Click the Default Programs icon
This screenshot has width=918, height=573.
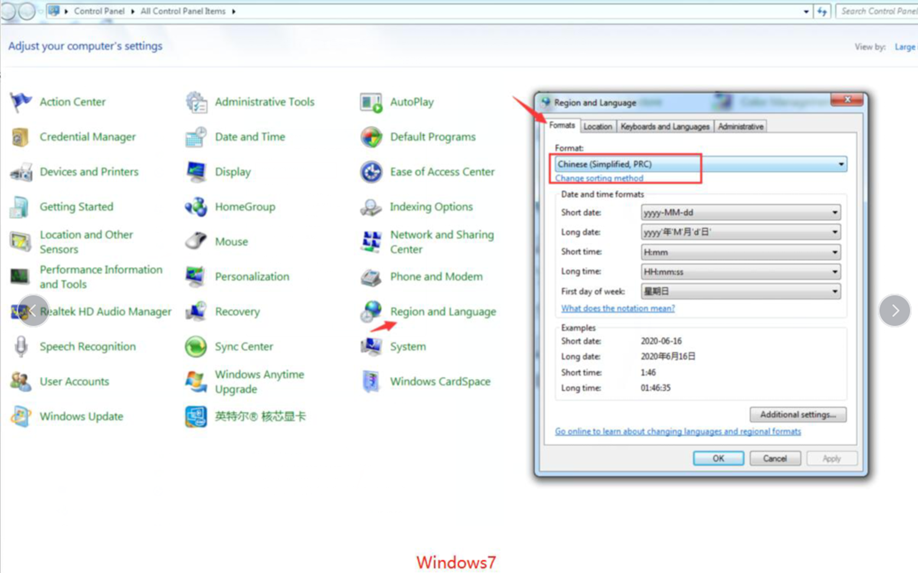pos(371,137)
